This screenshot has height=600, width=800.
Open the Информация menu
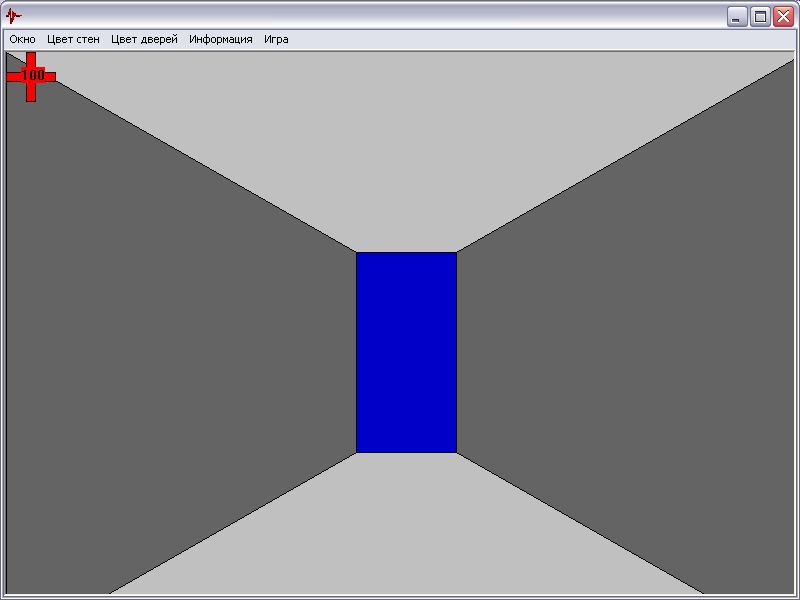point(220,40)
